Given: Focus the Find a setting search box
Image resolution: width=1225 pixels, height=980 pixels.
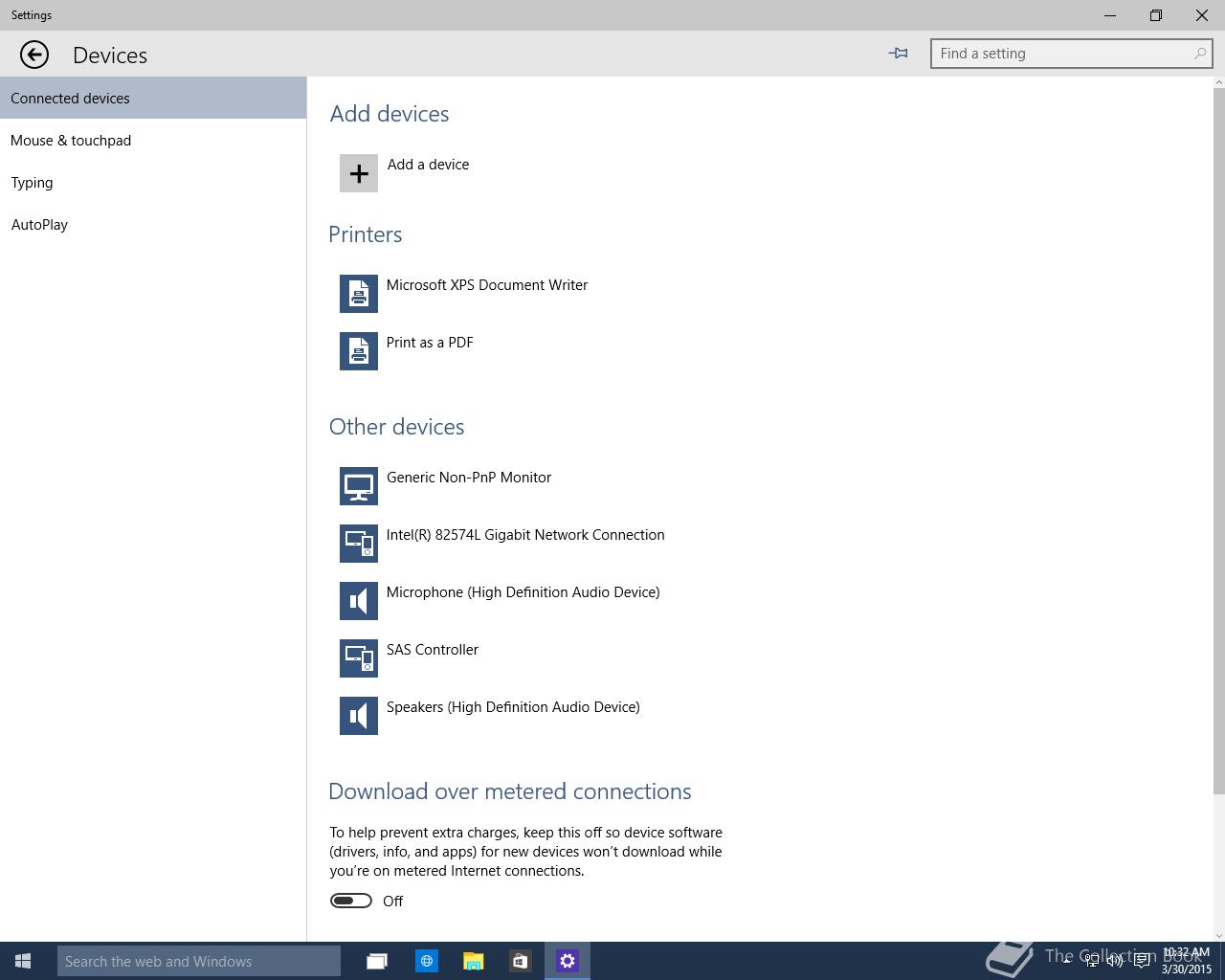Looking at the screenshot, I should 1071,54.
